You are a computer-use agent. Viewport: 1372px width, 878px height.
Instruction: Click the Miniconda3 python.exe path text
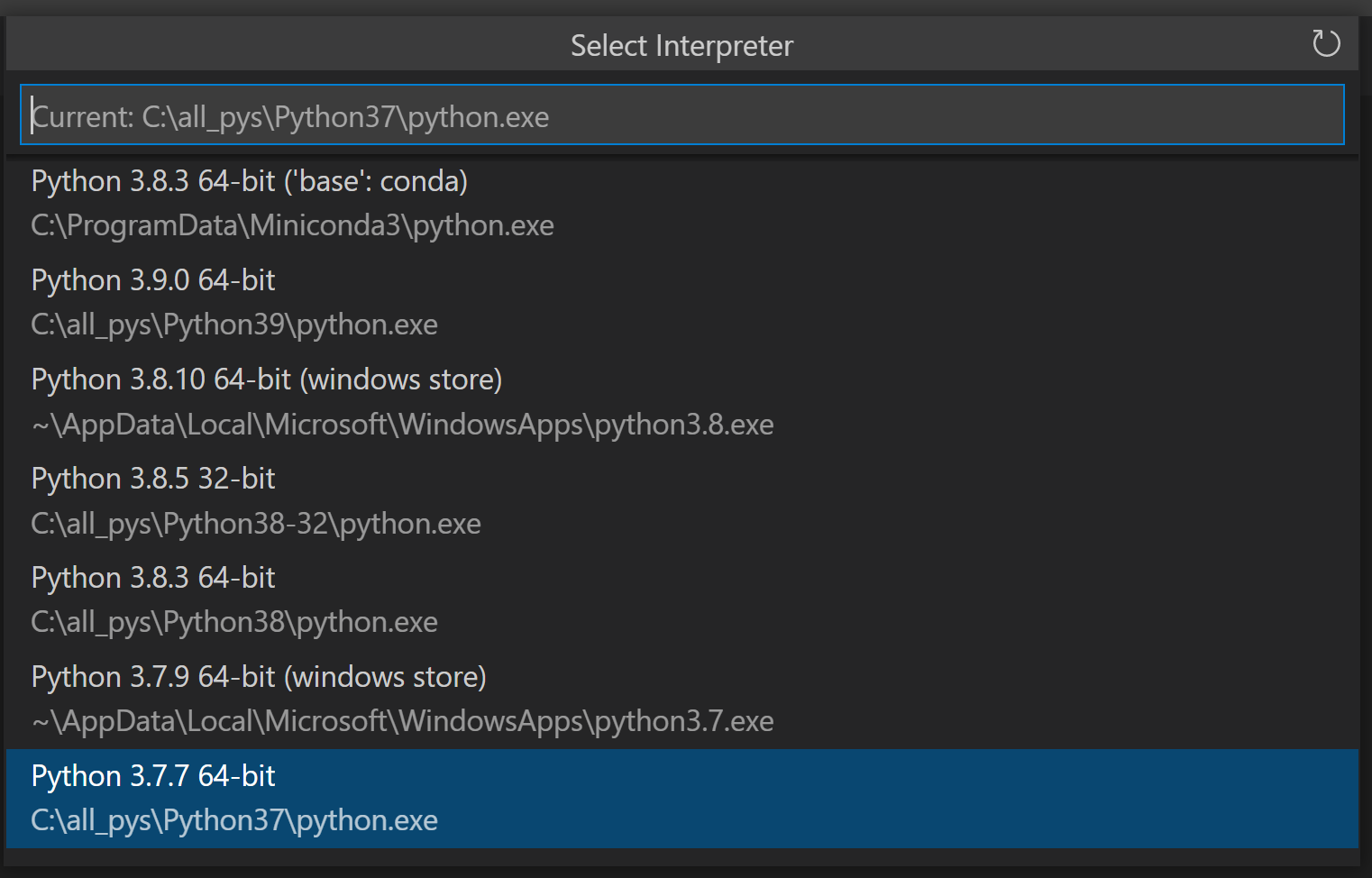click(x=292, y=225)
